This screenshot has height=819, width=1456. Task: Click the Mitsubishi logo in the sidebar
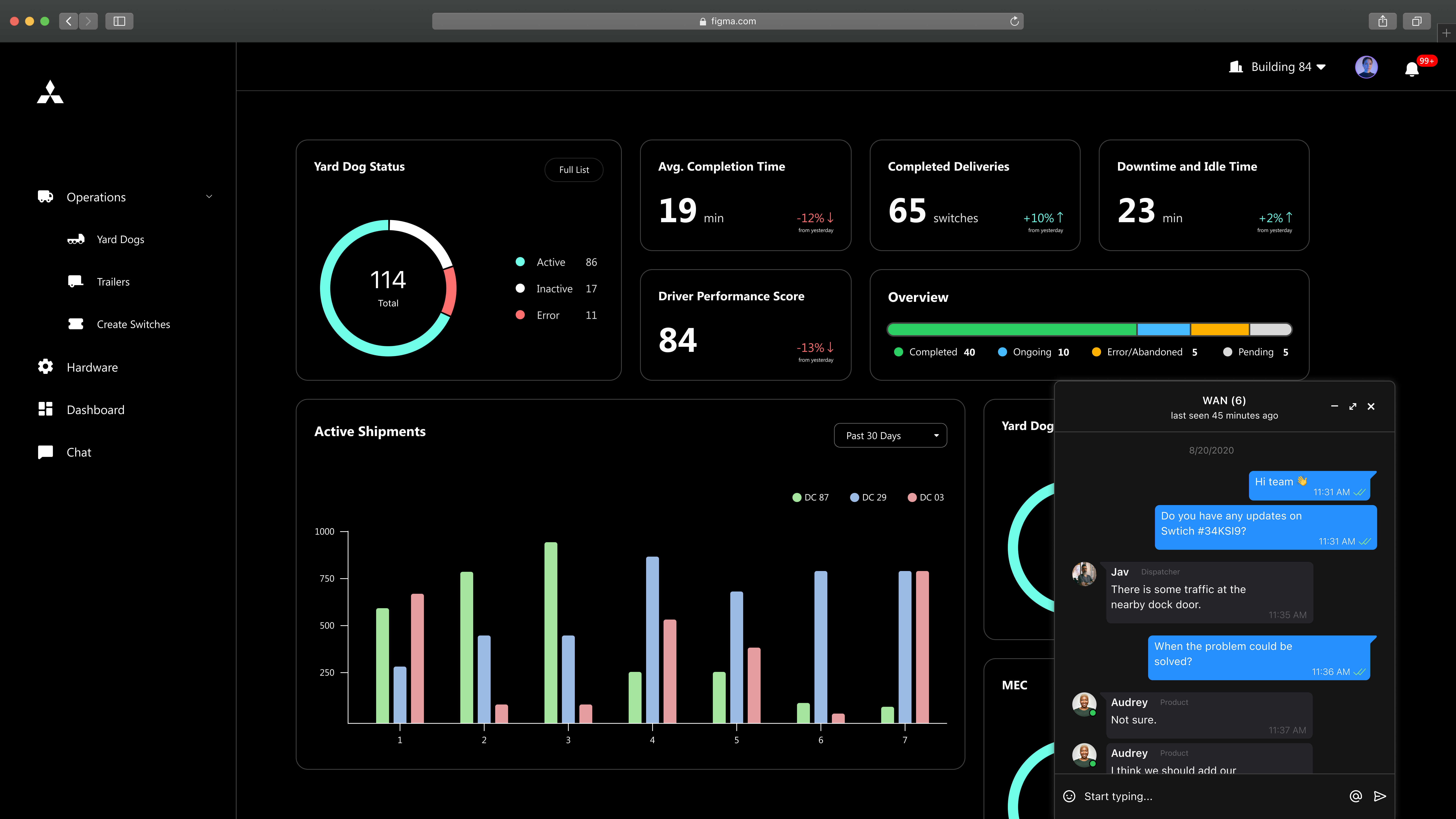pyautogui.click(x=50, y=92)
